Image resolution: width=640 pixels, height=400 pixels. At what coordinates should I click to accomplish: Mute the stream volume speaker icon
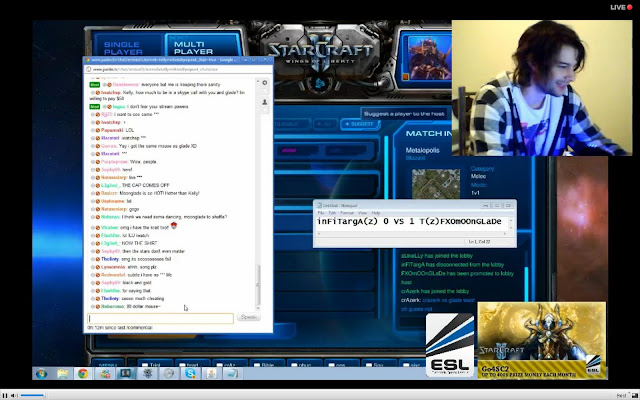(x=14, y=395)
